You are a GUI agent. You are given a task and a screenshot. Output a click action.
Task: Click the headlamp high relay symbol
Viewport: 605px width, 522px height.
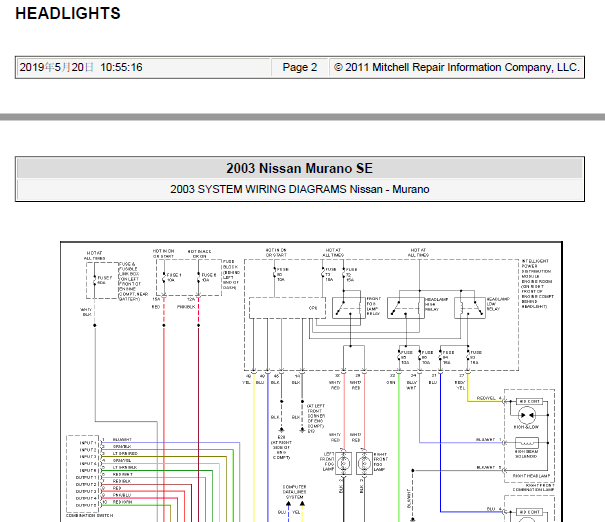pos(406,307)
